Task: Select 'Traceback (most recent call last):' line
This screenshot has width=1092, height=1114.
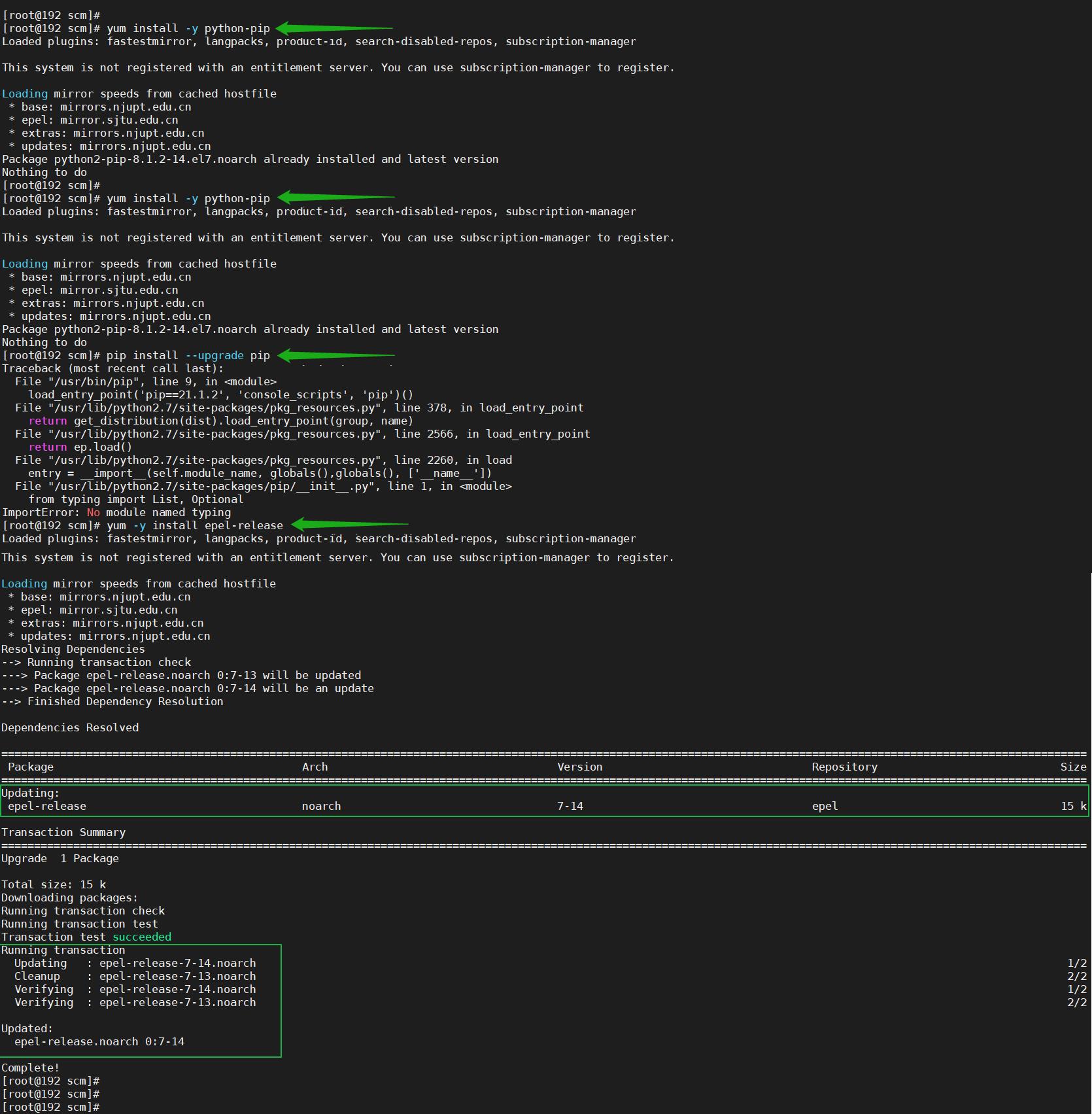Action: (x=112, y=368)
